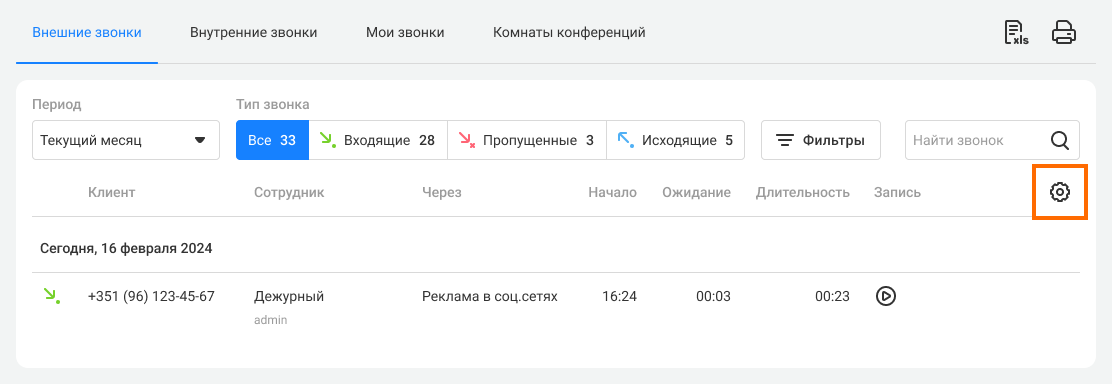Open the Фильтры button

[821, 141]
